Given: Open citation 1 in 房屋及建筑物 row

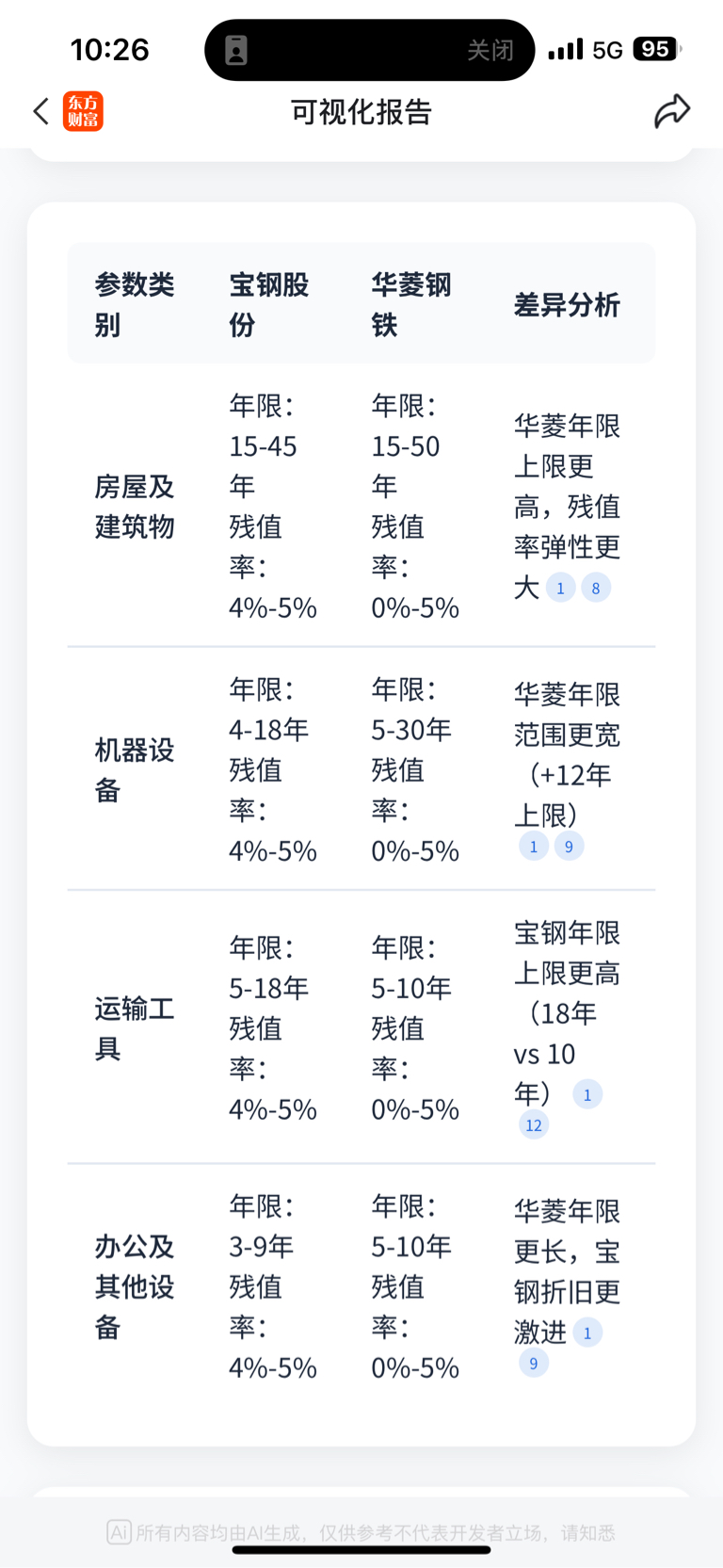Looking at the screenshot, I should [x=561, y=588].
